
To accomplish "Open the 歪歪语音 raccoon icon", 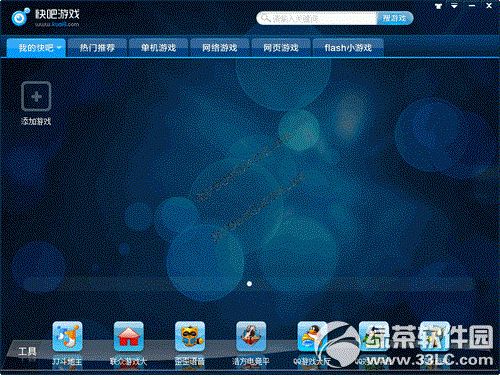I will pos(190,336).
